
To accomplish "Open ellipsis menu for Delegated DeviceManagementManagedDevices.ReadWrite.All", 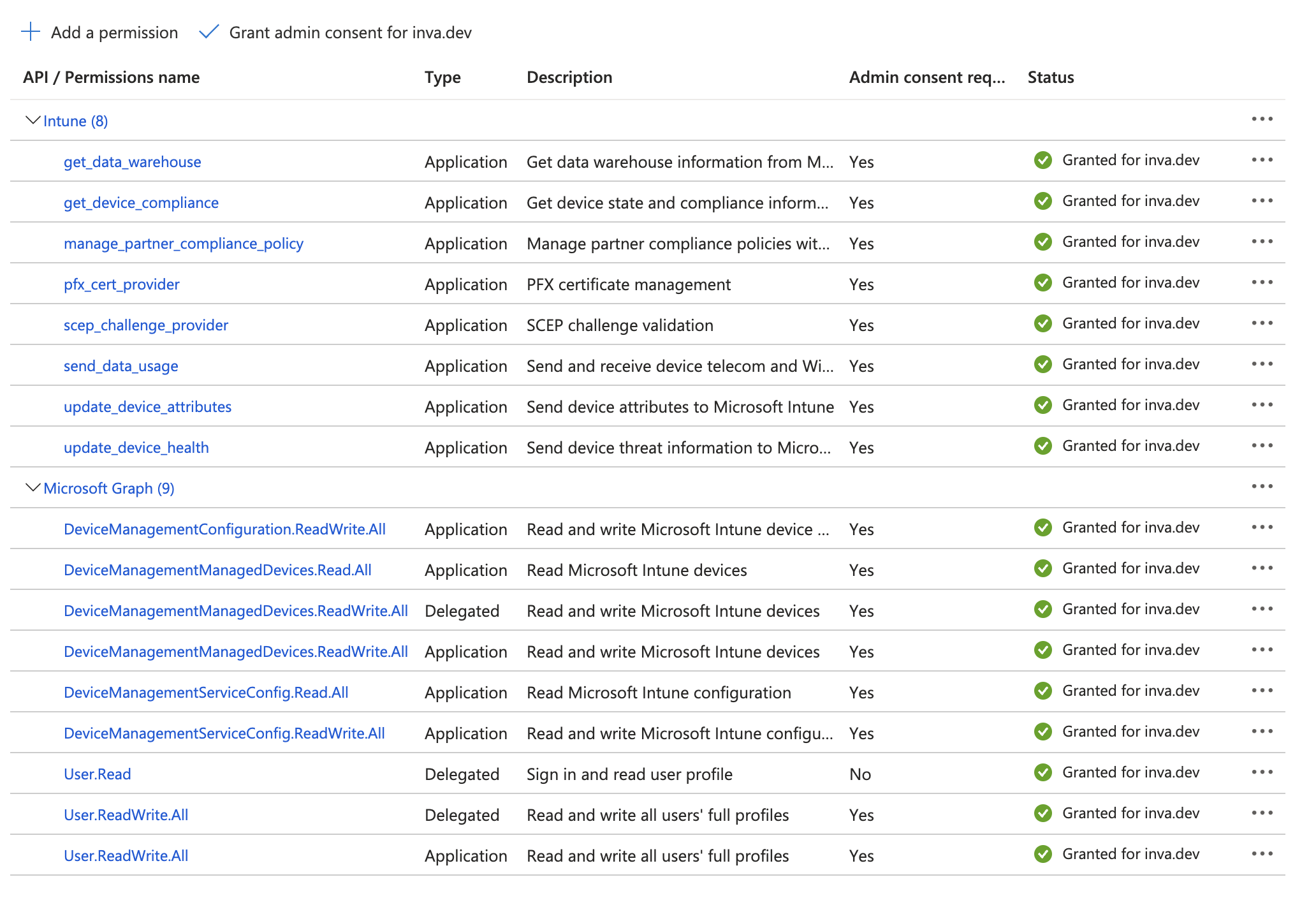I will click(x=1262, y=609).
